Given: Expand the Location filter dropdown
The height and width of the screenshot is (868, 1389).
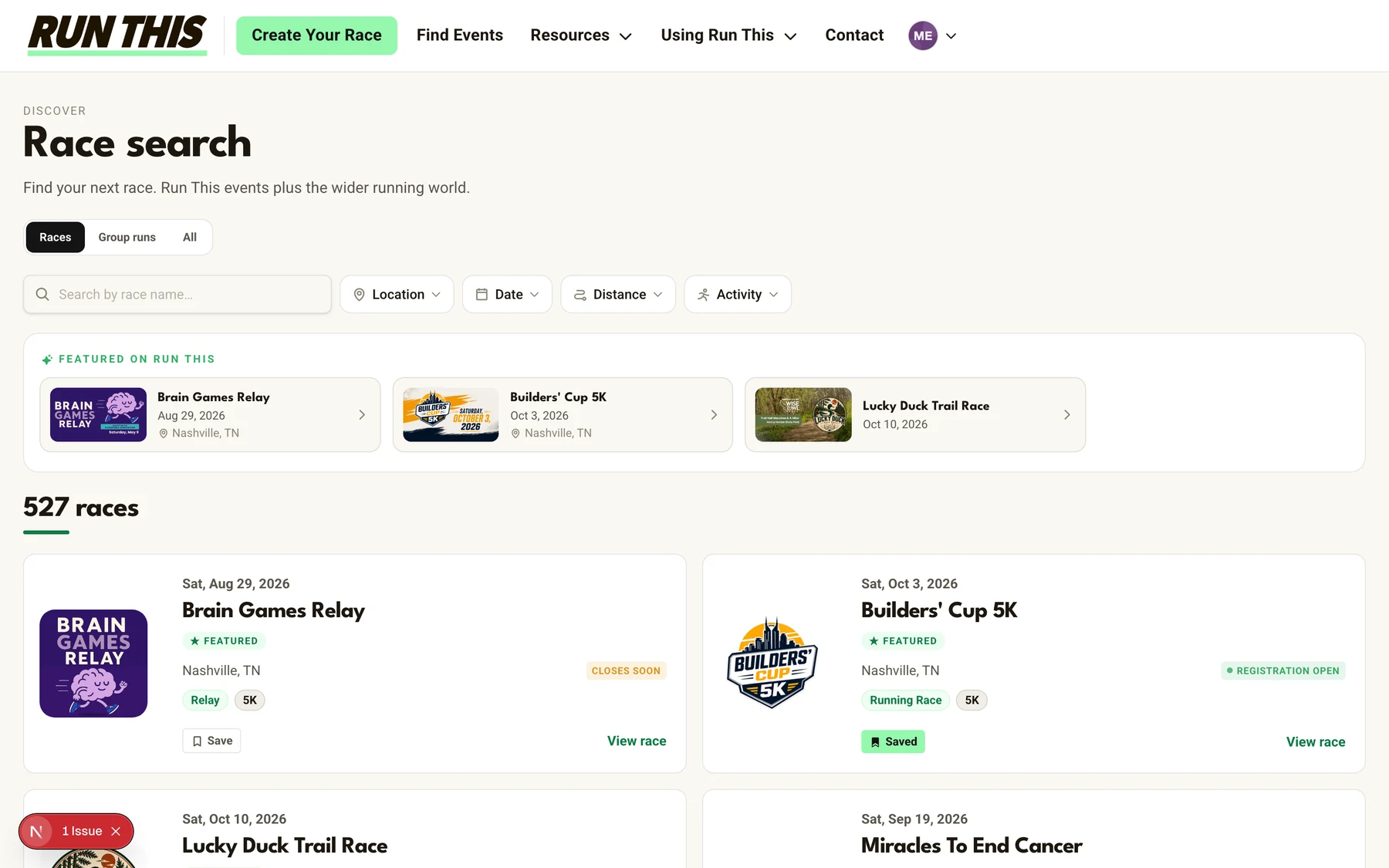Looking at the screenshot, I should tap(397, 294).
